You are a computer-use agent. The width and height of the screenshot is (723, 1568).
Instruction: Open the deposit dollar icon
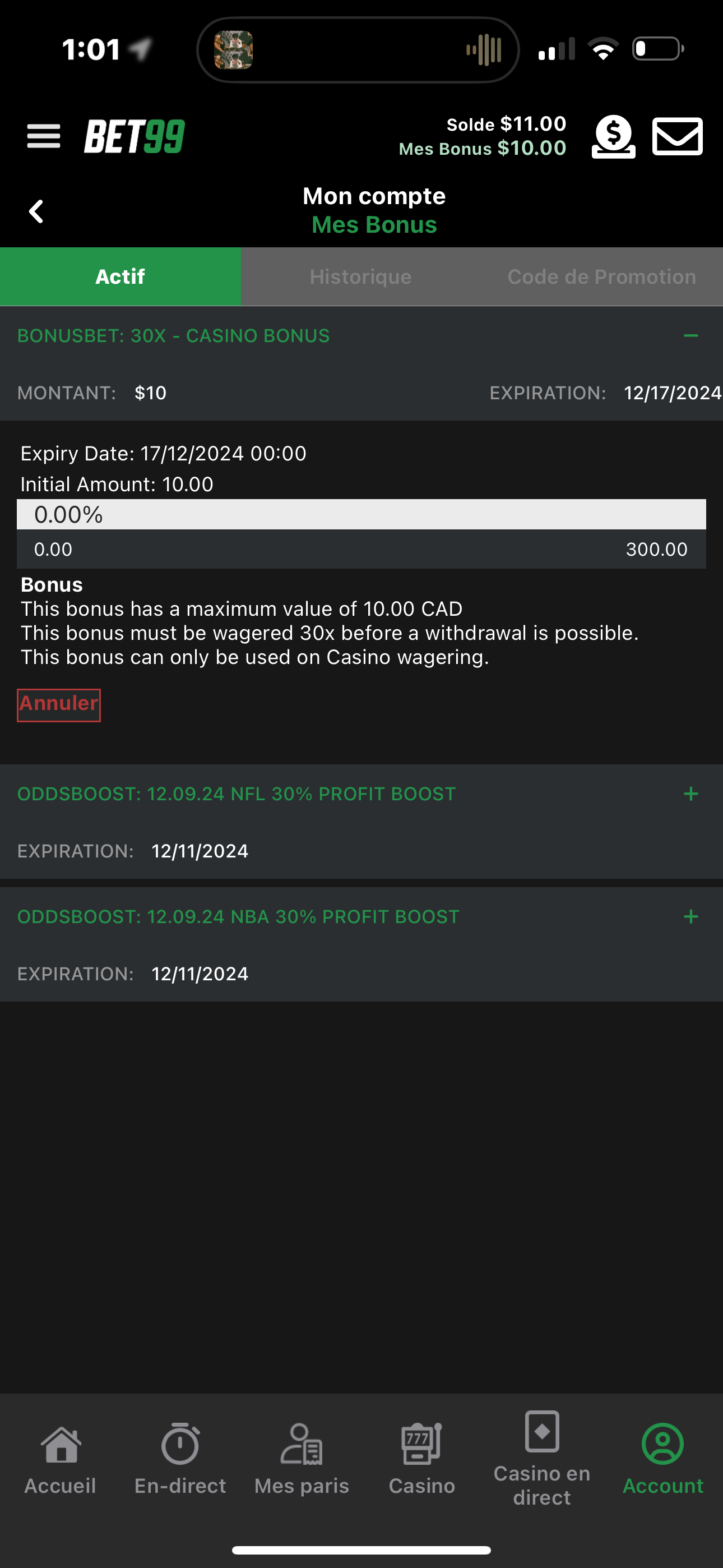coord(614,136)
